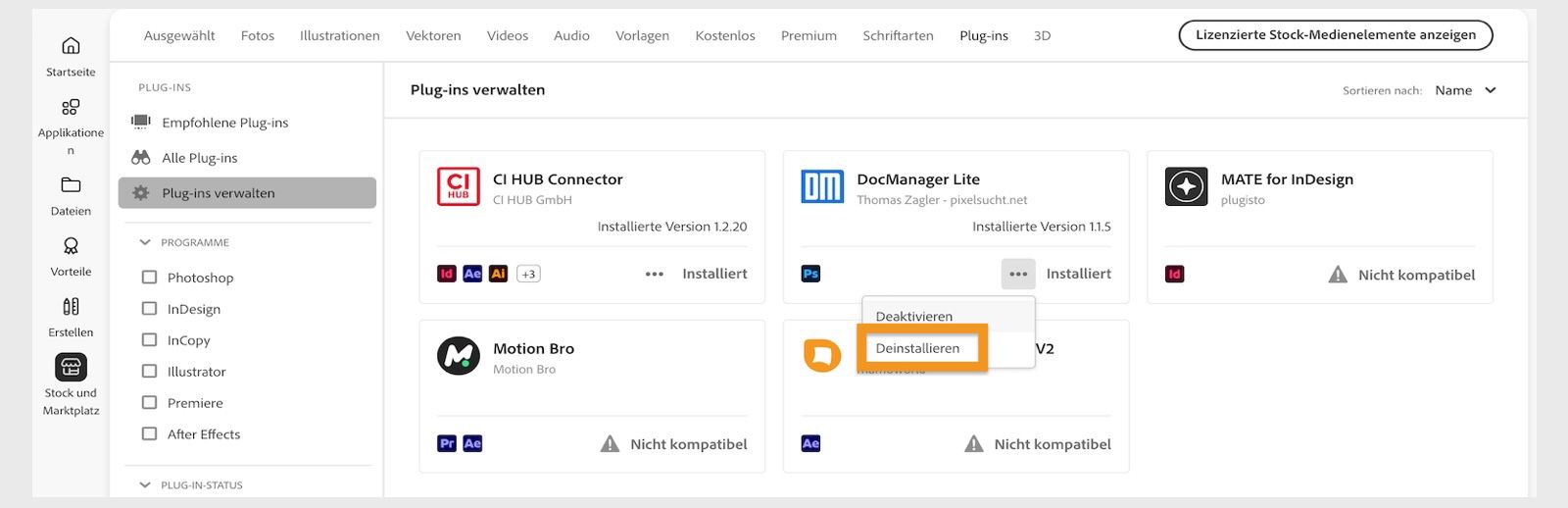
Task: Click the Motion Bro logo
Action: [x=458, y=356]
